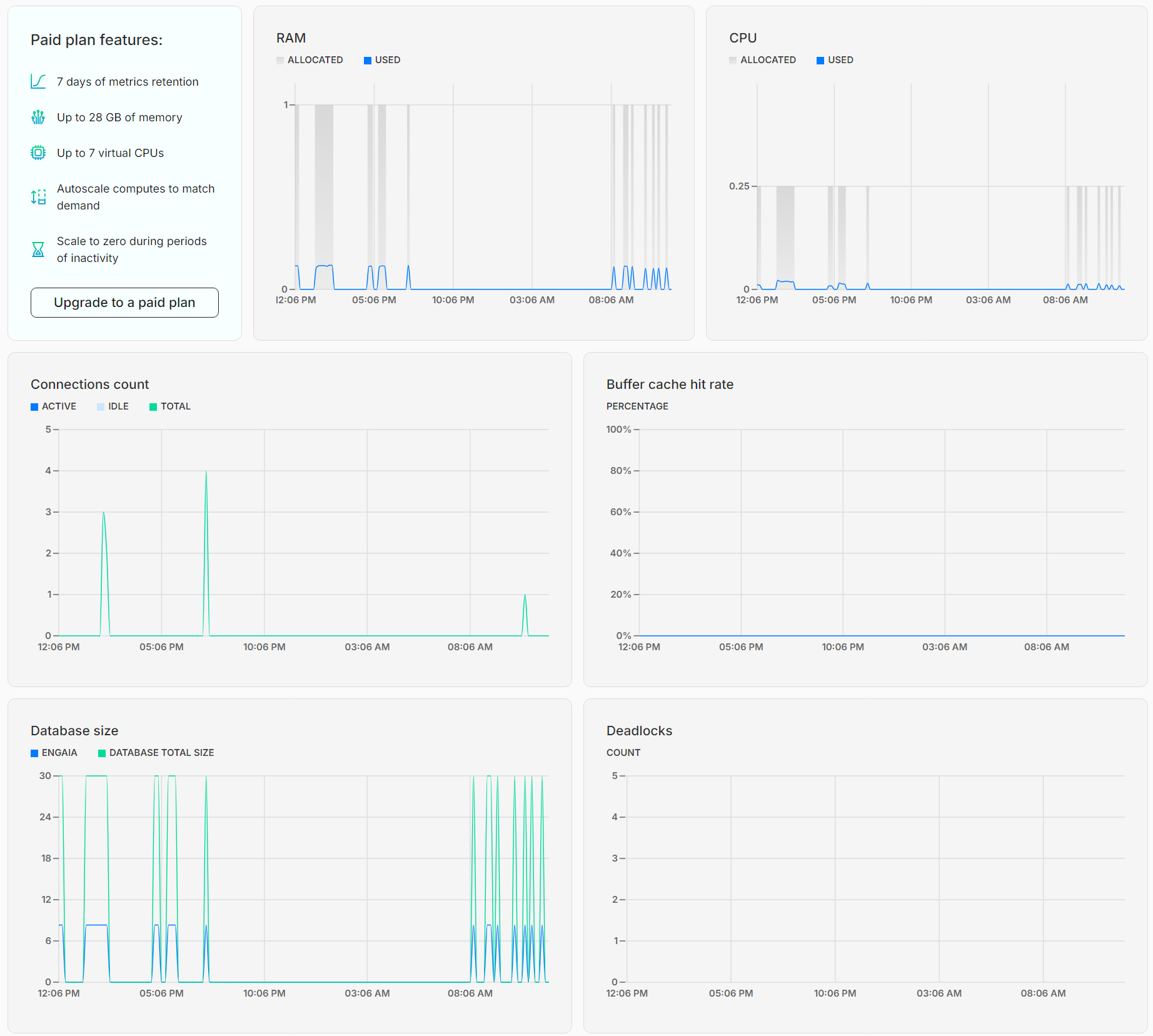Click 12:06 PM label on Deadlocks chart
The width and height of the screenshot is (1153, 1036).
tap(627, 993)
